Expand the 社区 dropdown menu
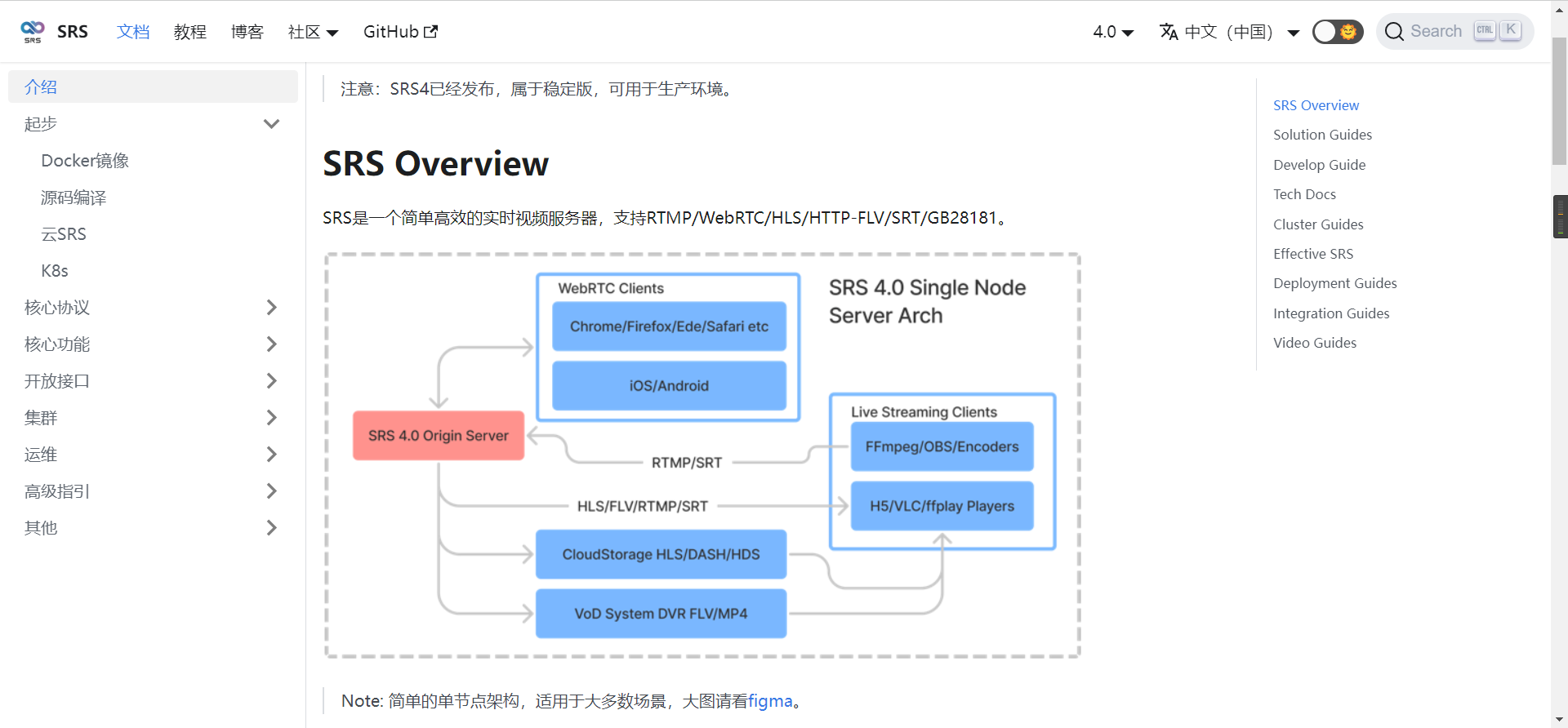The image size is (1568, 728). click(x=313, y=32)
